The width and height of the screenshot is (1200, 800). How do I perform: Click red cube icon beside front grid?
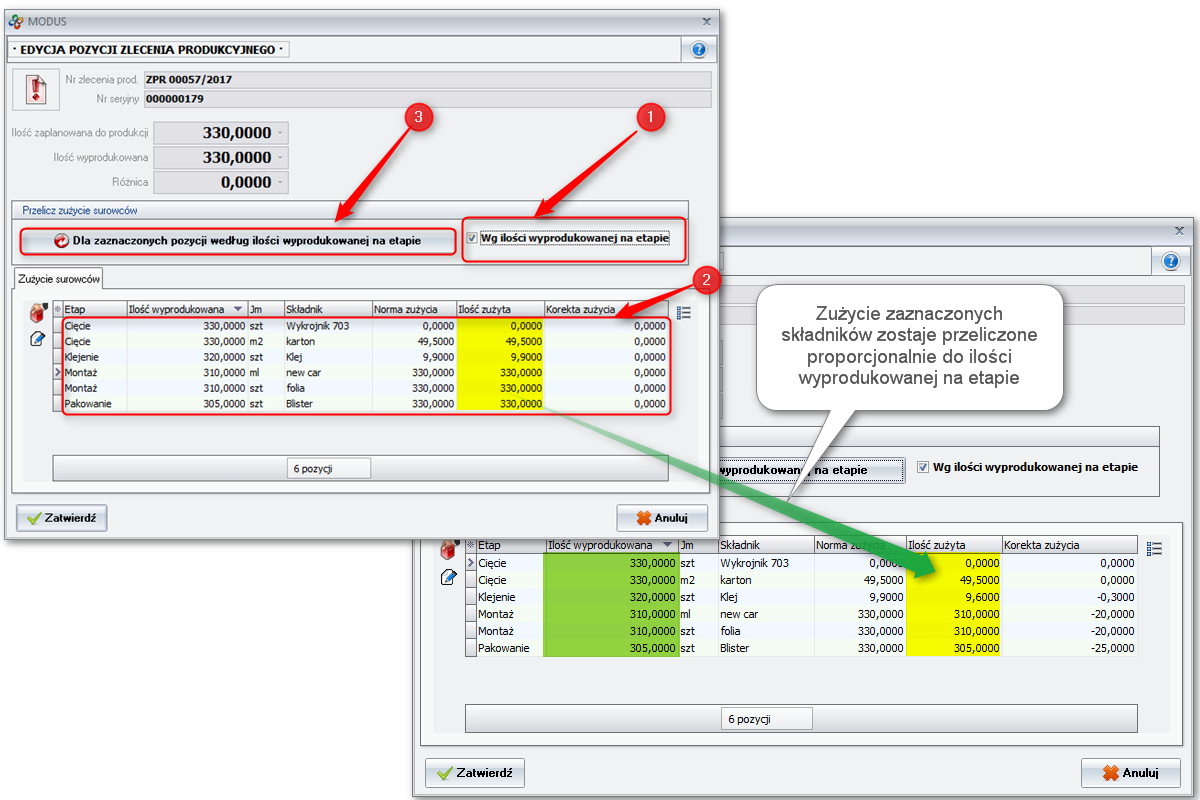coord(38,315)
